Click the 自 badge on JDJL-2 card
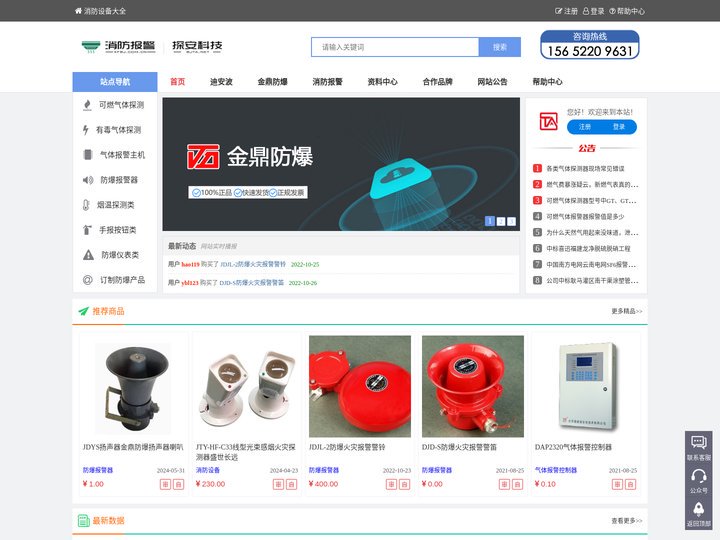This screenshot has height=540, width=720. 405,484
